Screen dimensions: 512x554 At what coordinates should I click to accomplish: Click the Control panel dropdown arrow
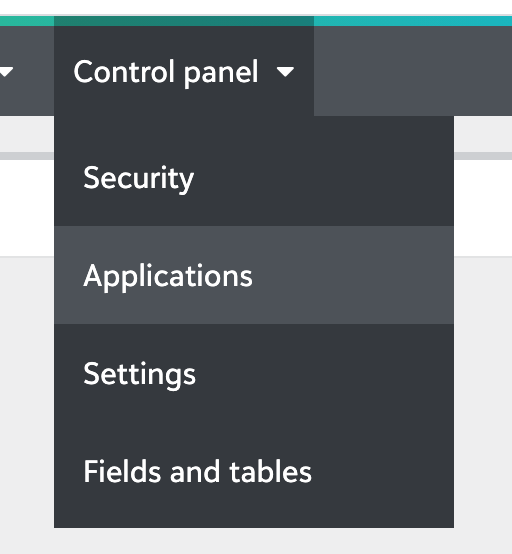(286, 72)
